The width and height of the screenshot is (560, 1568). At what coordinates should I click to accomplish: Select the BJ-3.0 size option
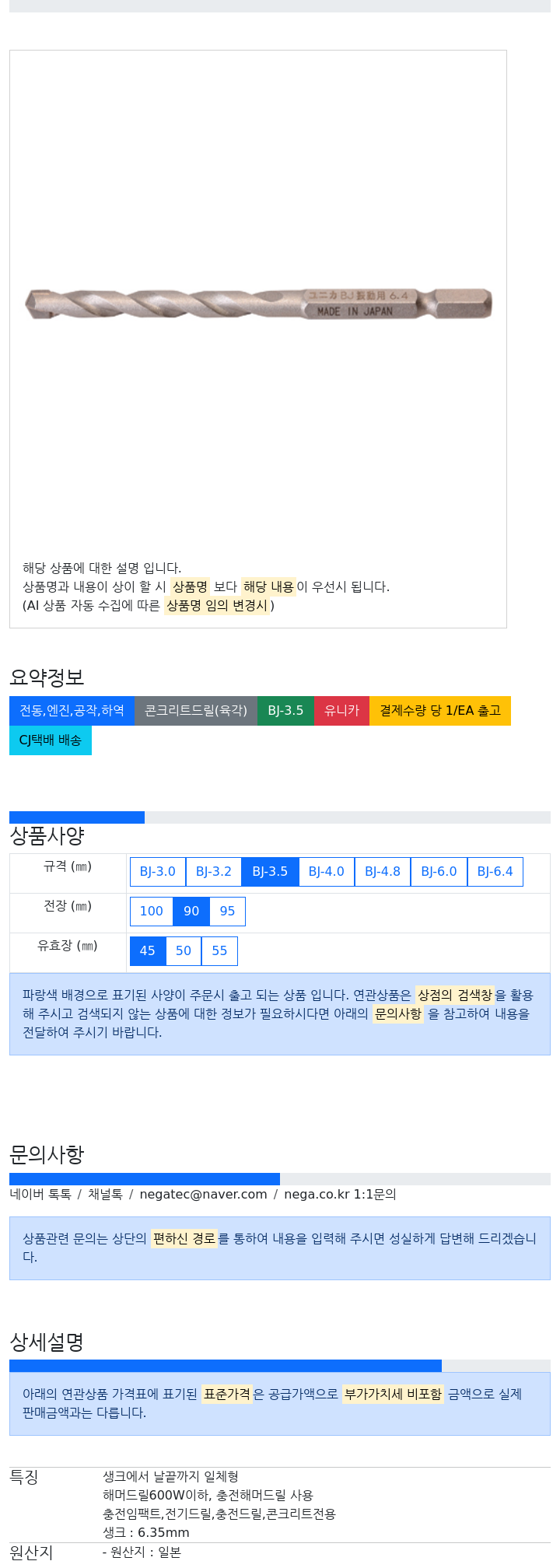point(158,872)
